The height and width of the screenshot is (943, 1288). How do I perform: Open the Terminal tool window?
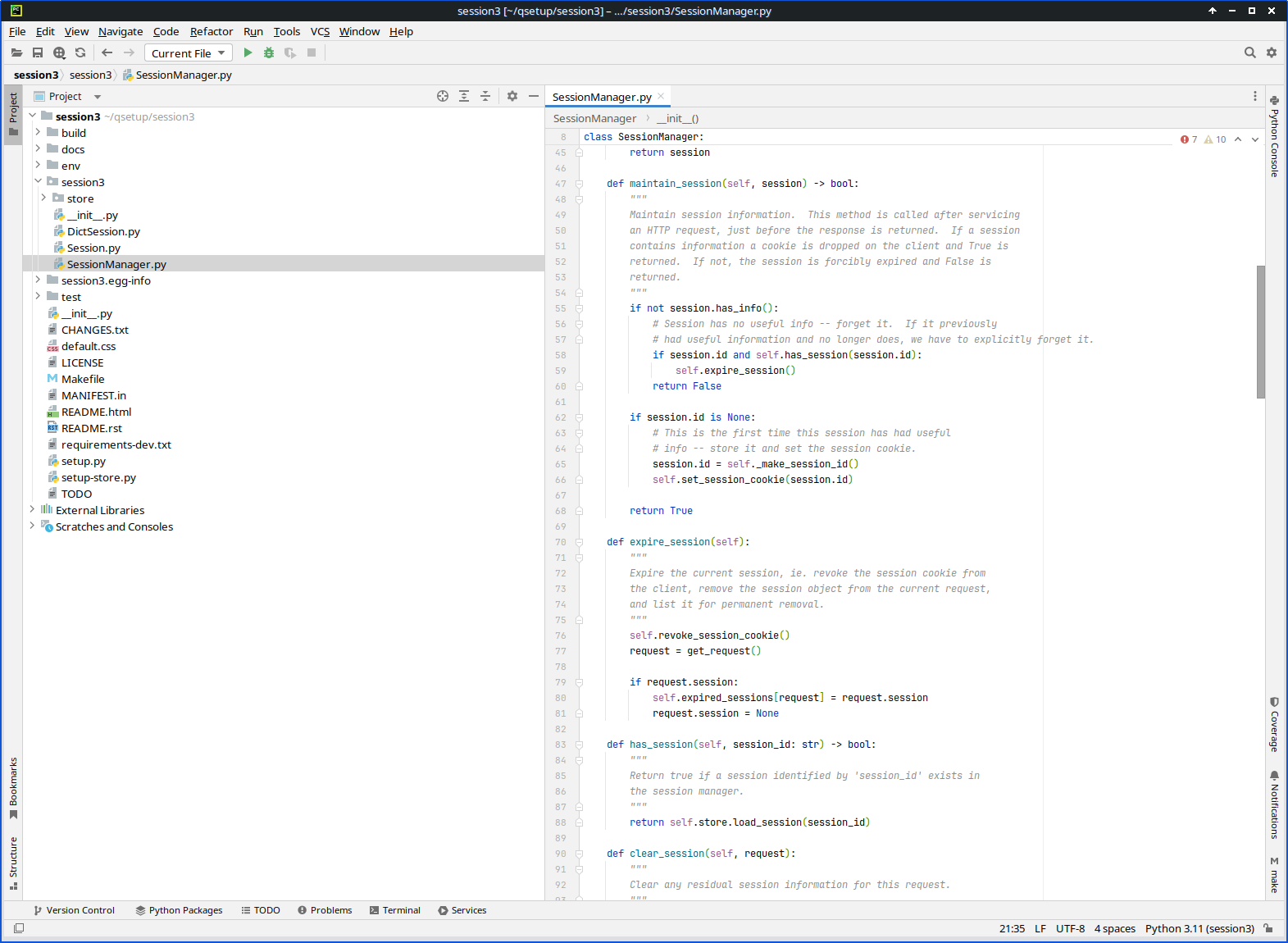[x=395, y=910]
